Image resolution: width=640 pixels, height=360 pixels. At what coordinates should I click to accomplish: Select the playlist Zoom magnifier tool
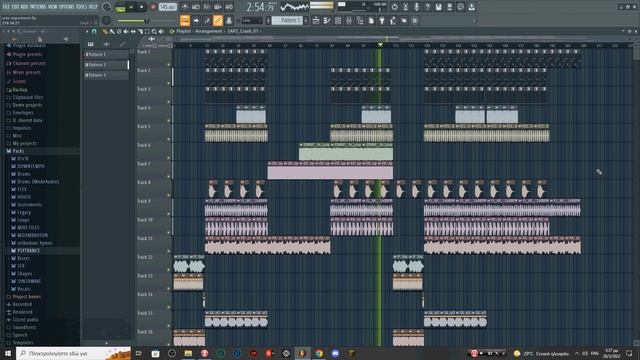point(154,31)
